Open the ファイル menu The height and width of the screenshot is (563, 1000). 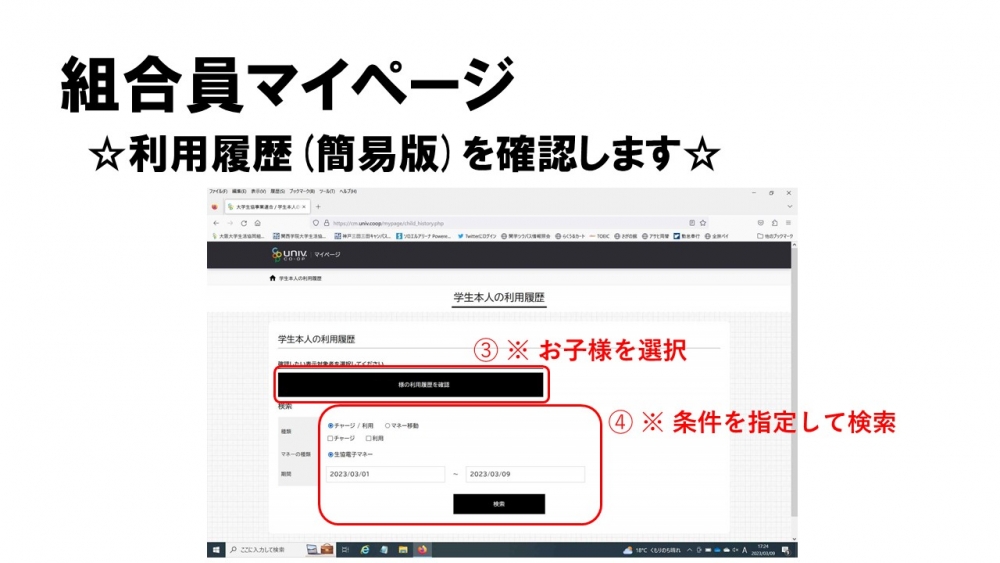[218, 191]
